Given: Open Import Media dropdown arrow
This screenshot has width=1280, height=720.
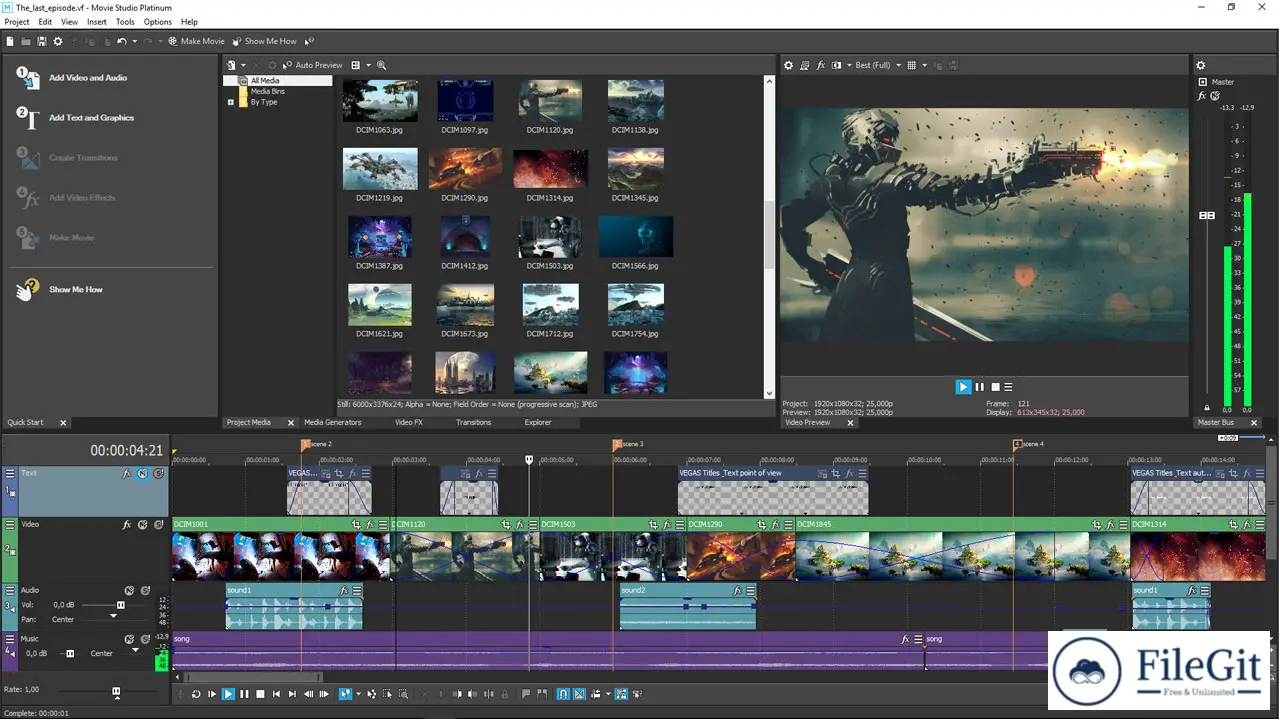Looking at the screenshot, I should (x=243, y=65).
